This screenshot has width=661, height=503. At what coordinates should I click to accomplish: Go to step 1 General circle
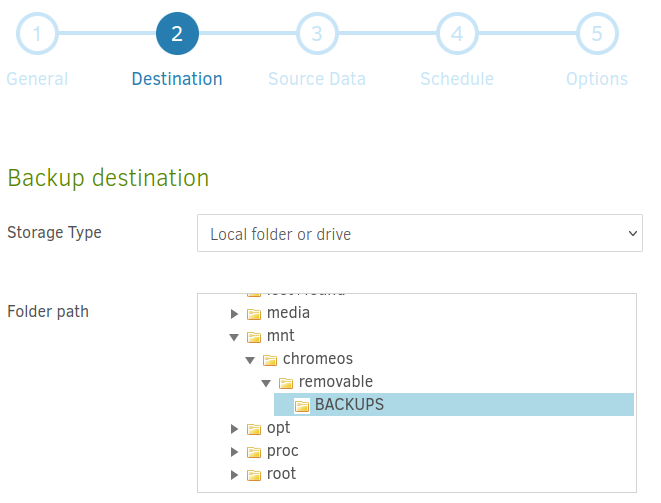pyautogui.click(x=37, y=33)
